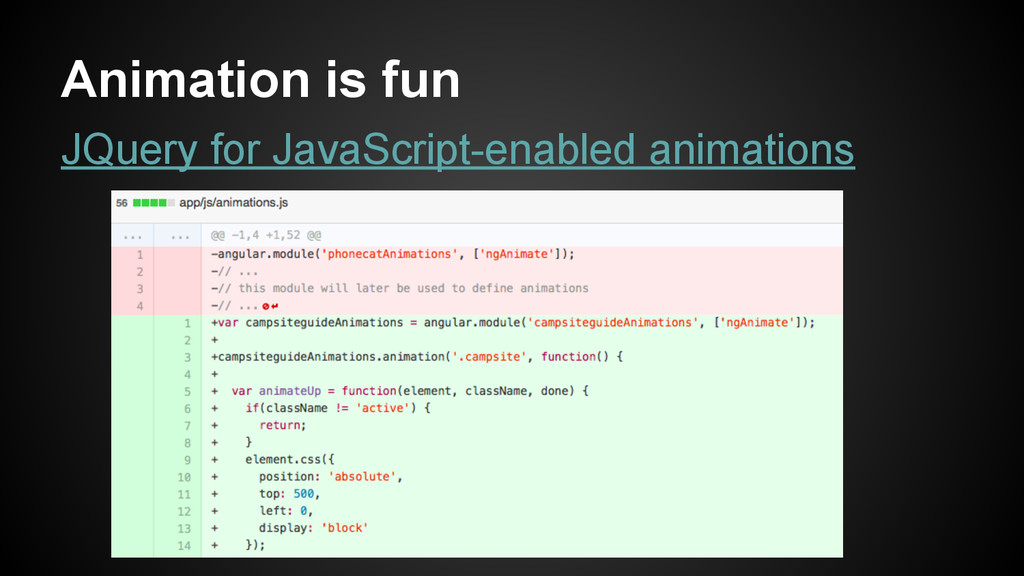This screenshot has height=576, width=1024.
Task: Click the no-newline warning icon on line 4
Action: (x=270, y=306)
